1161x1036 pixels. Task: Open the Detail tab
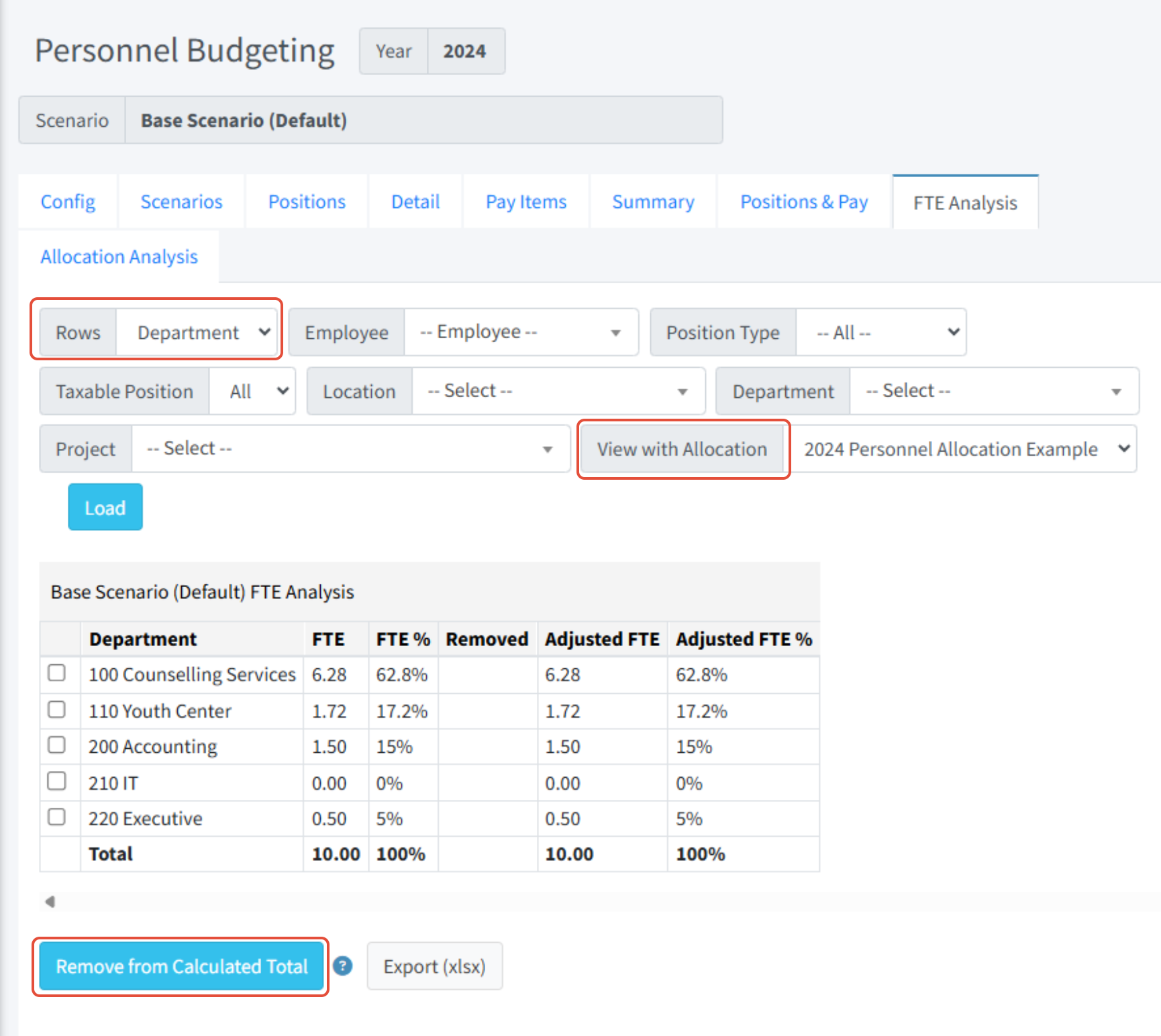pyautogui.click(x=415, y=202)
